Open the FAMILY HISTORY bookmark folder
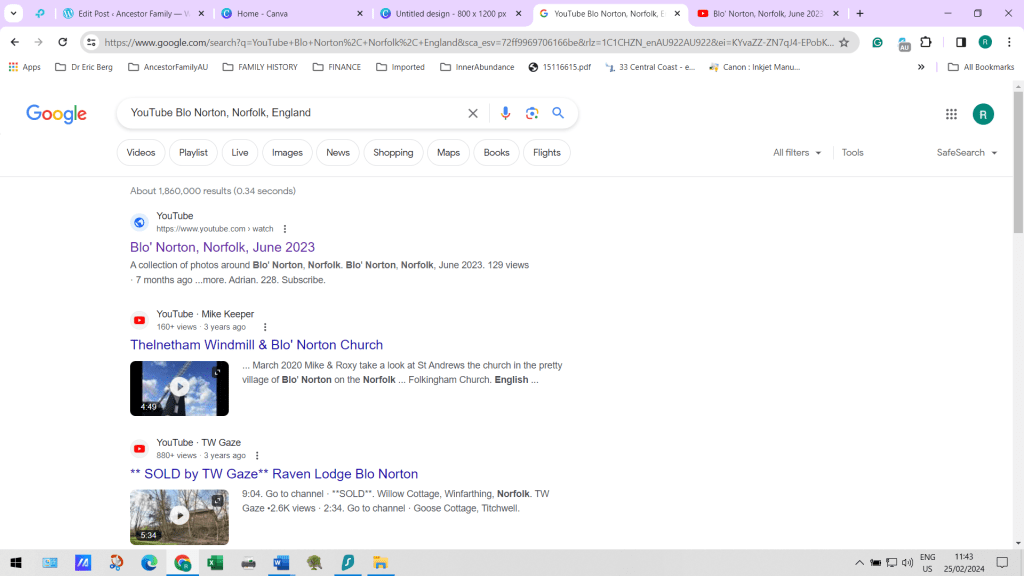This screenshot has width=1024, height=576. pyautogui.click(x=259, y=67)
